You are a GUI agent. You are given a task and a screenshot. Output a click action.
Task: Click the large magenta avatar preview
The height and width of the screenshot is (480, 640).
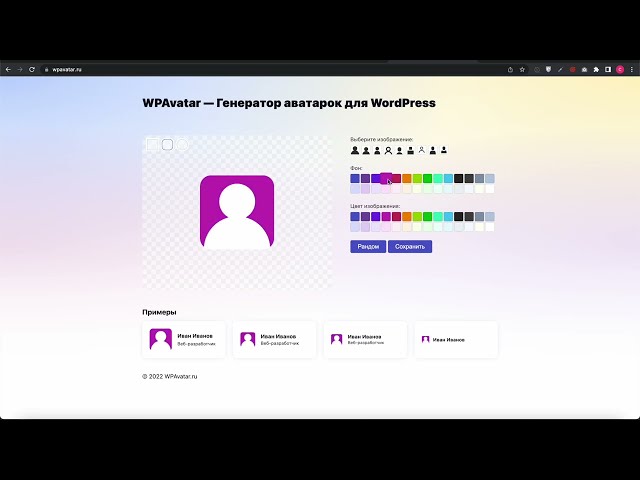pos(237,212)
